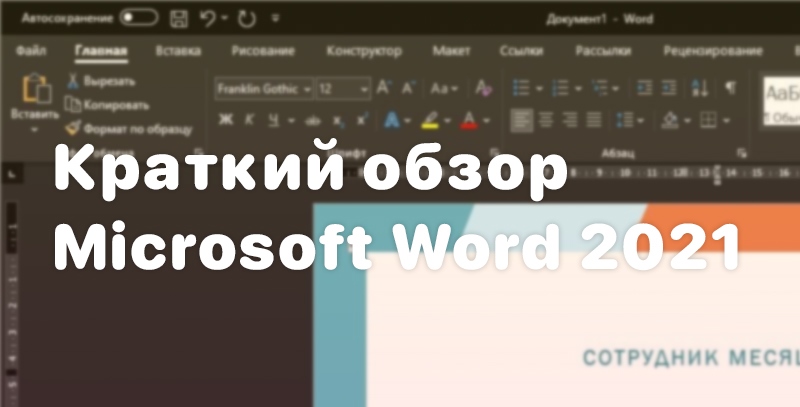This screenshot has height=407, width=800.
Task: Click the Undo arrow icon
Action: 207,19
